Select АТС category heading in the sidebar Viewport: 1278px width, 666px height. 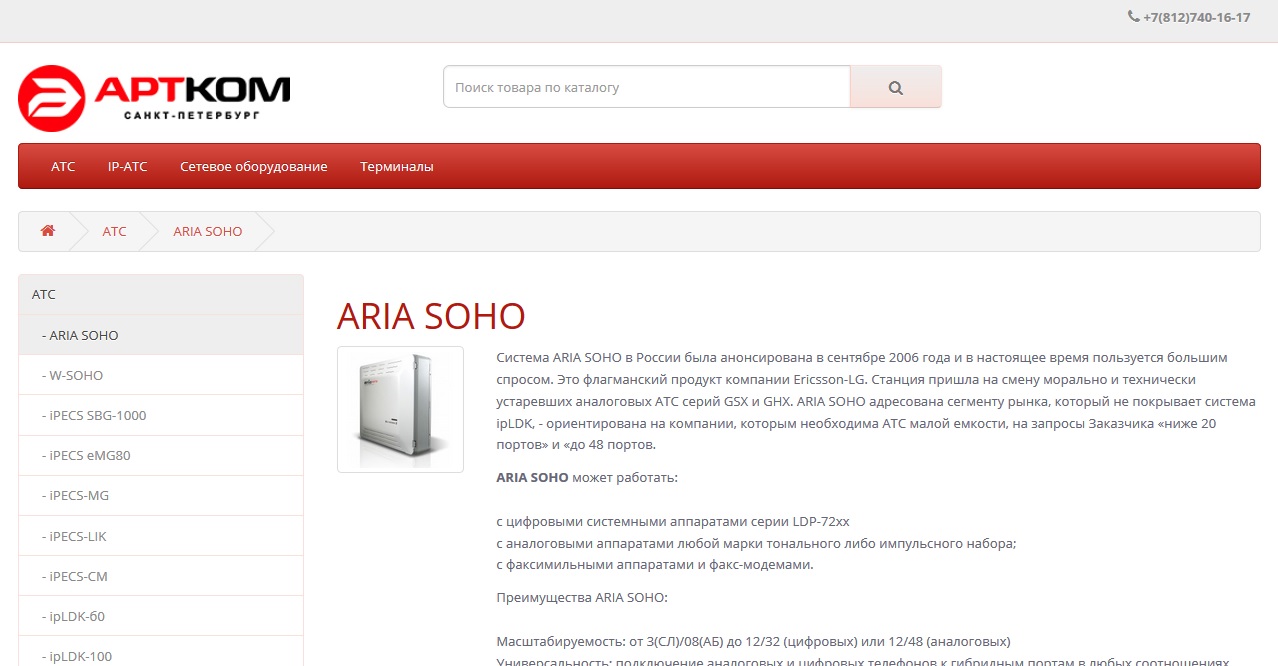click(x=161, y=295)
